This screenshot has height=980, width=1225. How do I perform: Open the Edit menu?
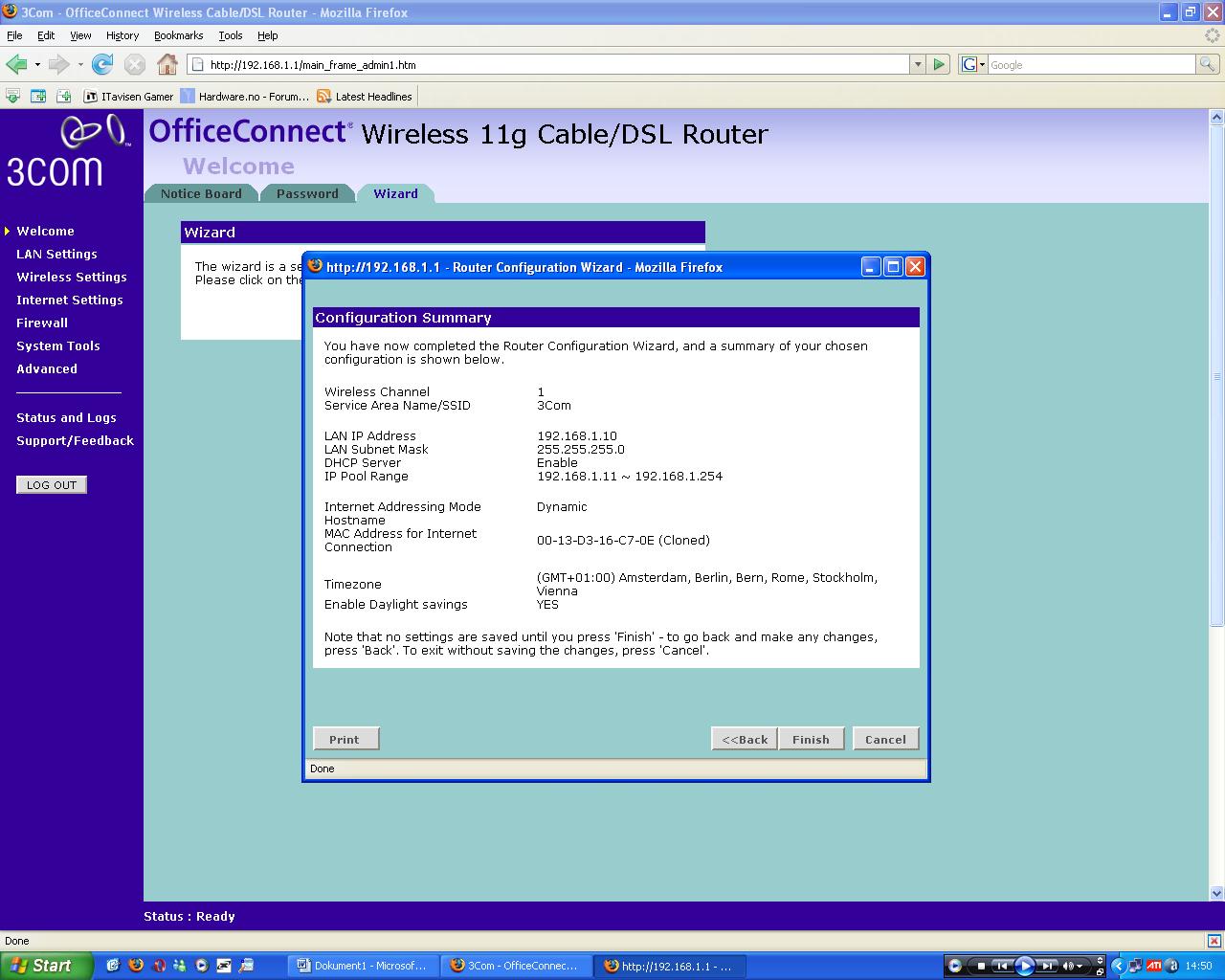[x=46, y=35]
